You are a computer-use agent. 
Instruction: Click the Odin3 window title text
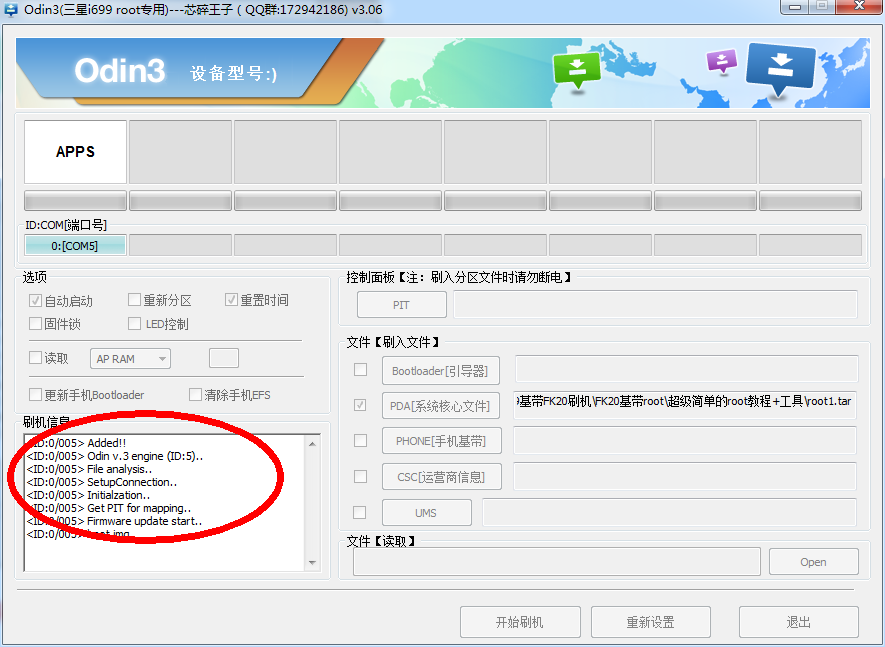(203, 10)
